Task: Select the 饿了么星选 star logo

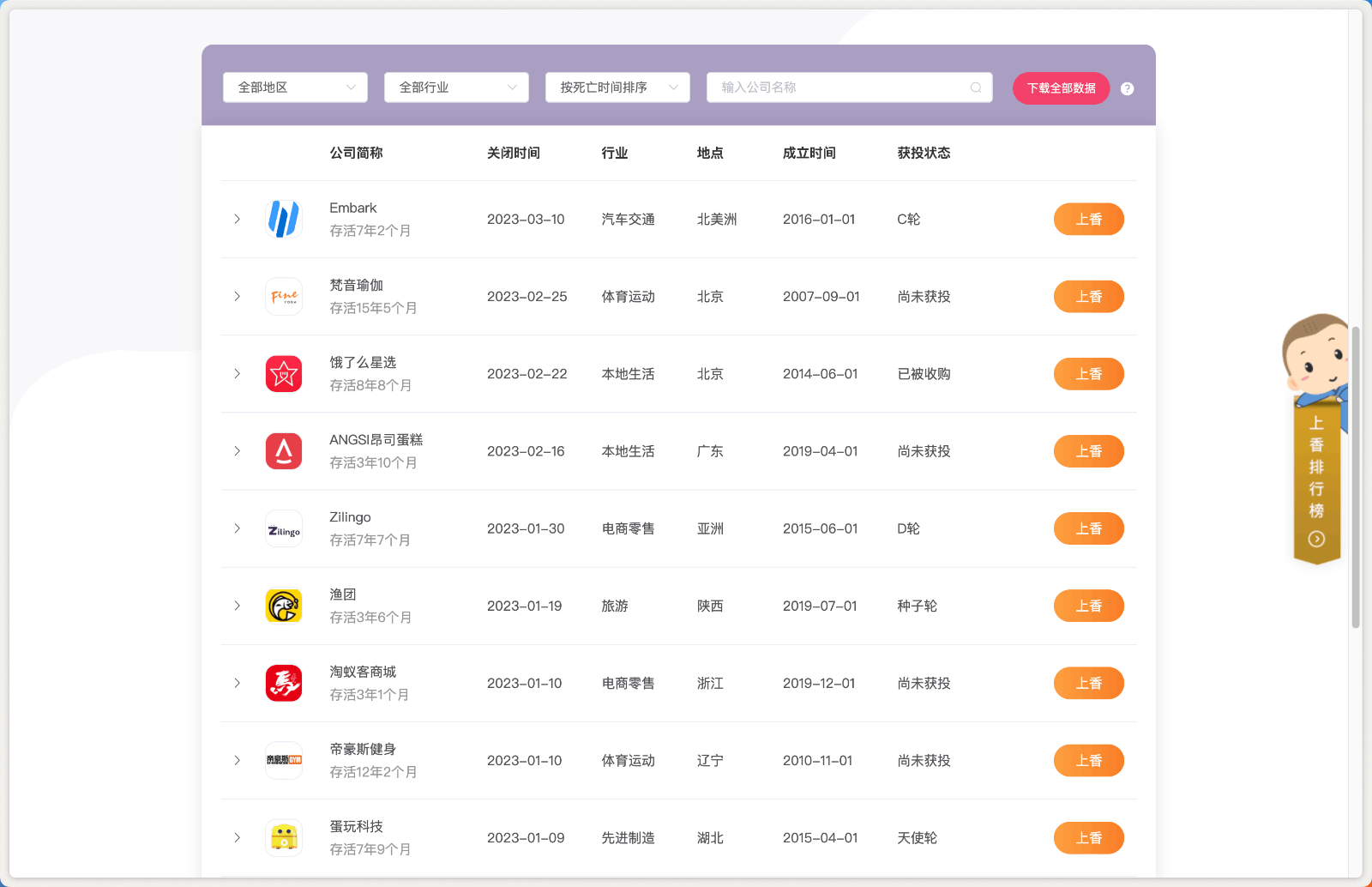Action: [x=284, y=373]
